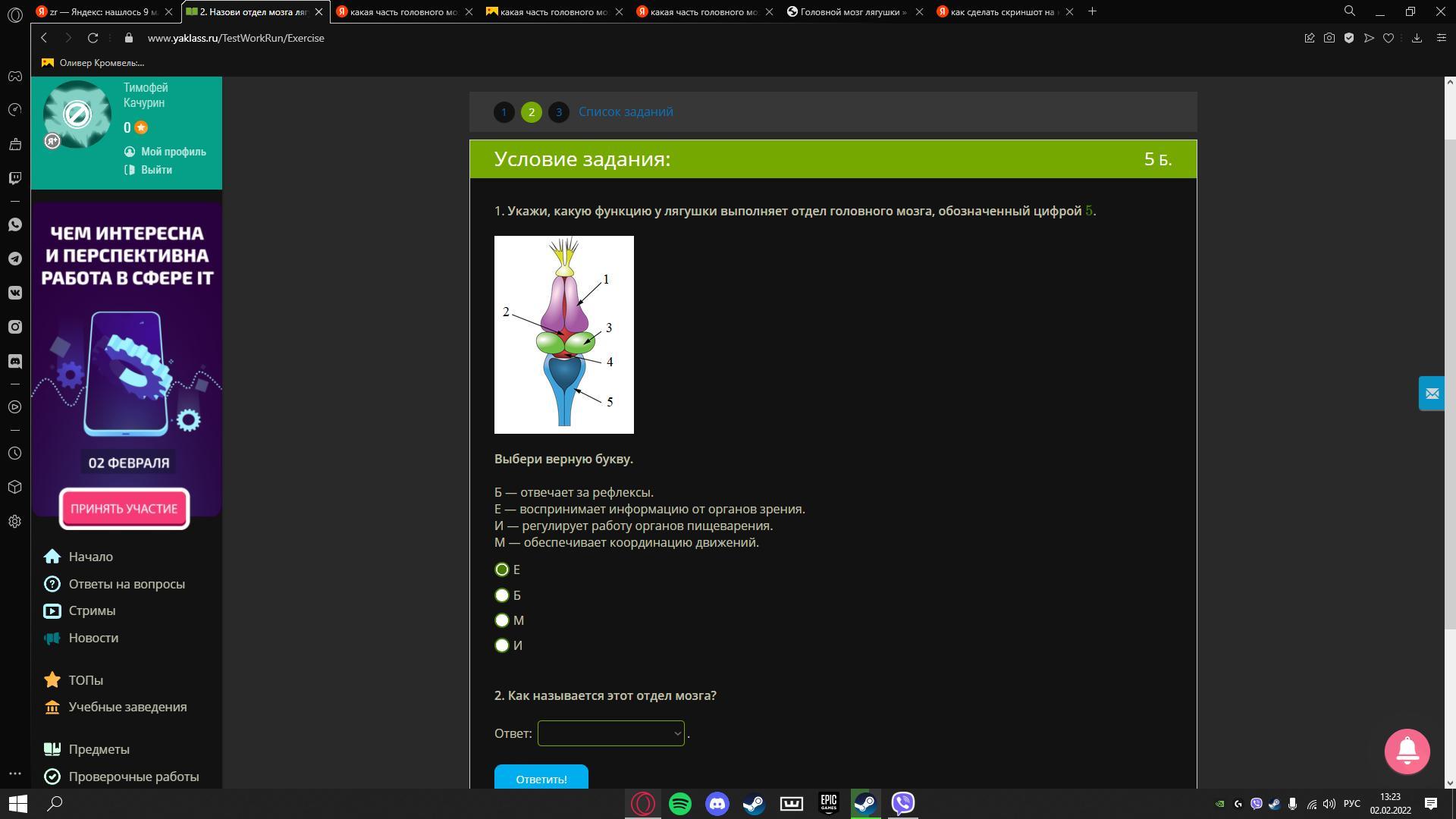Expand the Ответ dropdown for brain section
1456x819 pixels.
(610, 733)
